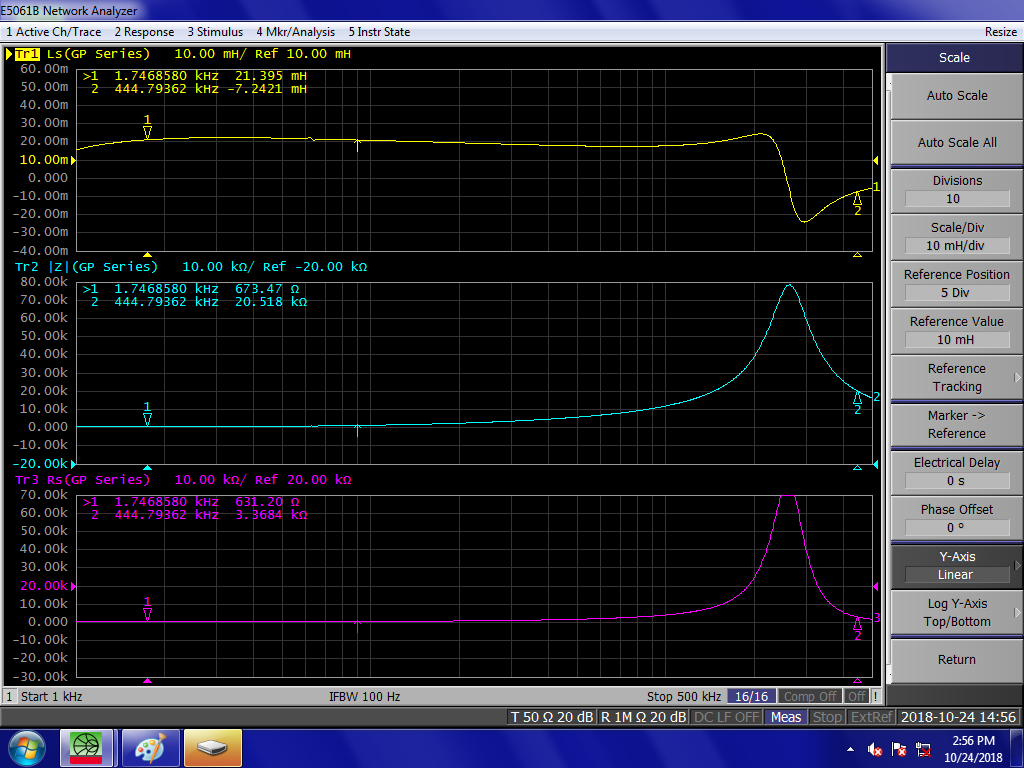Open the 4 Mkr/Analysis menu
The width and height of the screenshot is (1024, 768).
(x=295, y=31)
